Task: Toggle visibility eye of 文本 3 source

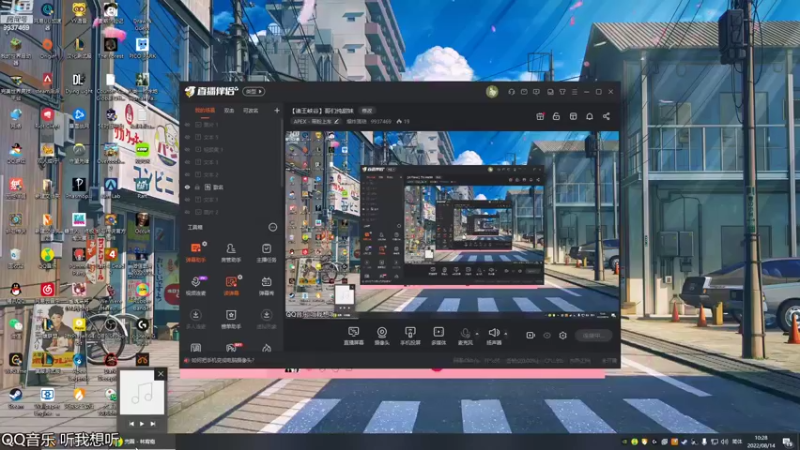Action: tap(187, 199)
